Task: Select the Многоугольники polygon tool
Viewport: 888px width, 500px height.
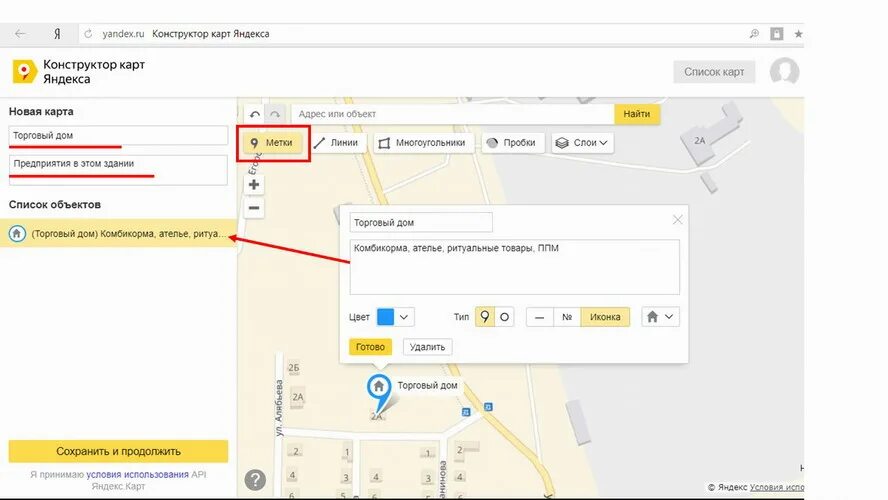Action: pyautogui.click(x=422, y=143)
